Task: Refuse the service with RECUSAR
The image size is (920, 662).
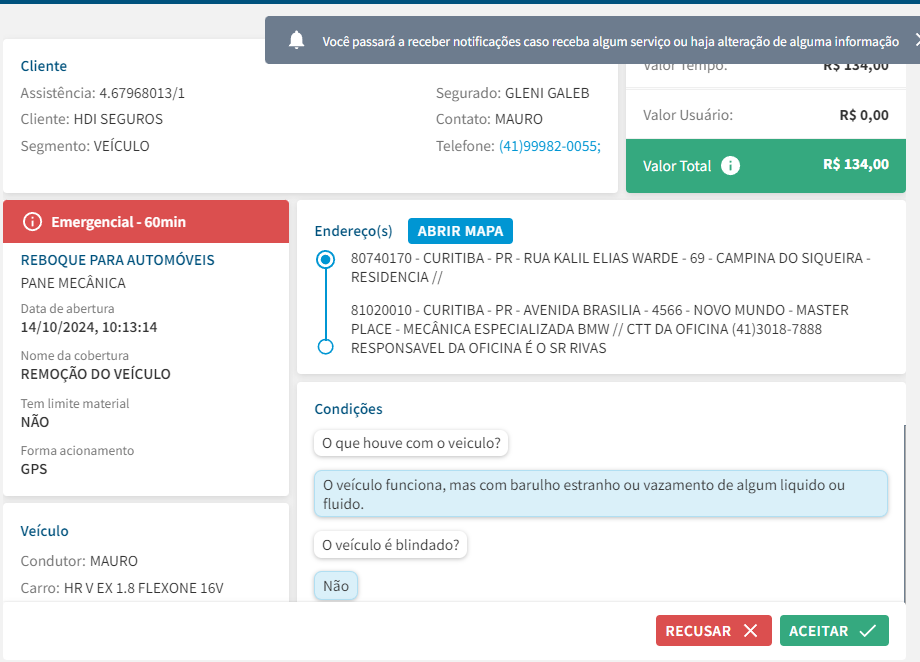Action: click(713, 631)
